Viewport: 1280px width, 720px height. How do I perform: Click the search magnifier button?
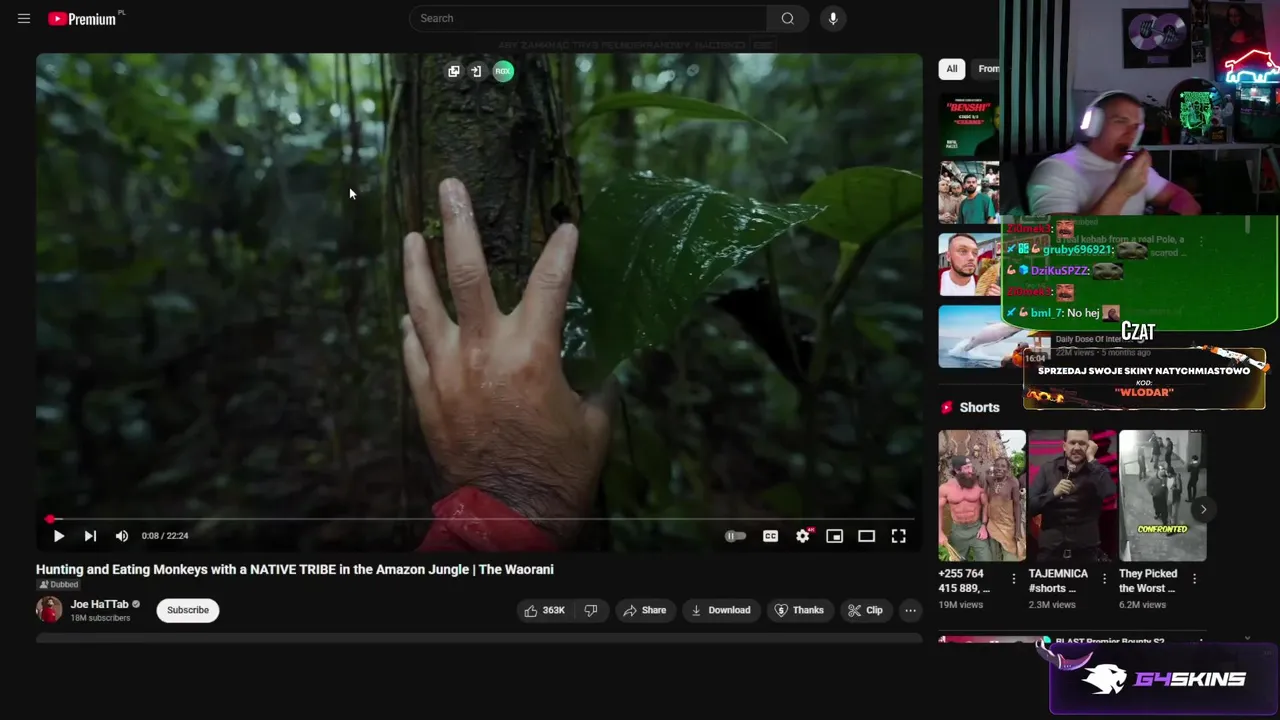788,18
